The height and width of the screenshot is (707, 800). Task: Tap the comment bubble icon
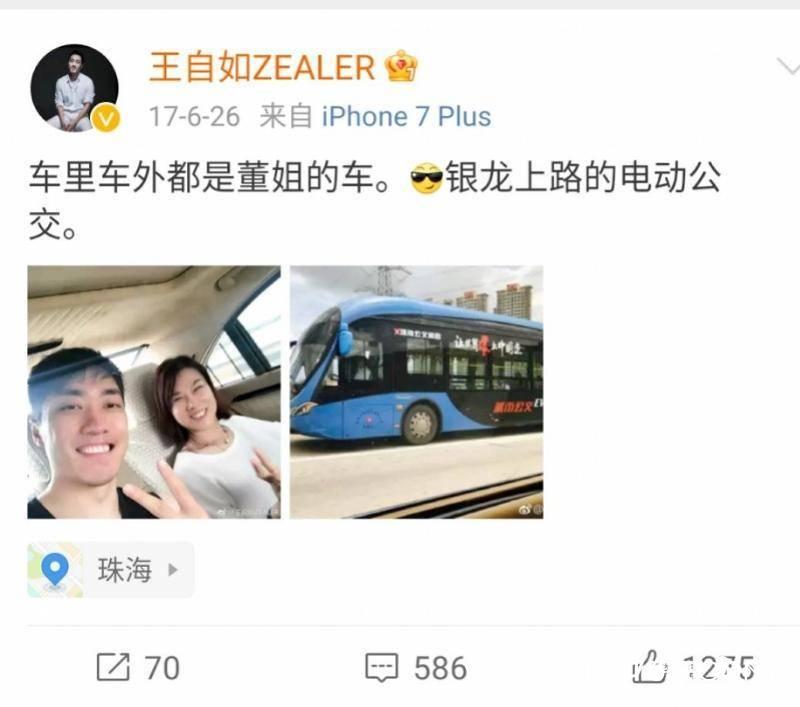[x=382, y=667]
